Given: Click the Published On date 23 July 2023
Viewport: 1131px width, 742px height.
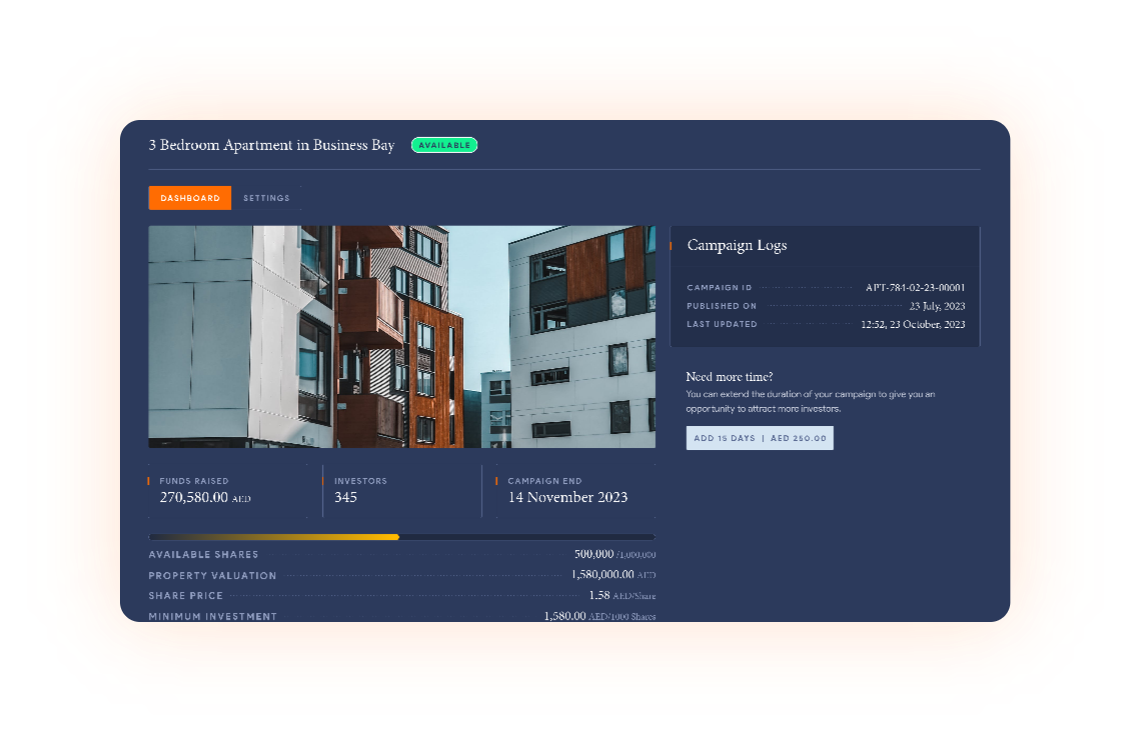Looking at the screenshot, I should 940,306.
